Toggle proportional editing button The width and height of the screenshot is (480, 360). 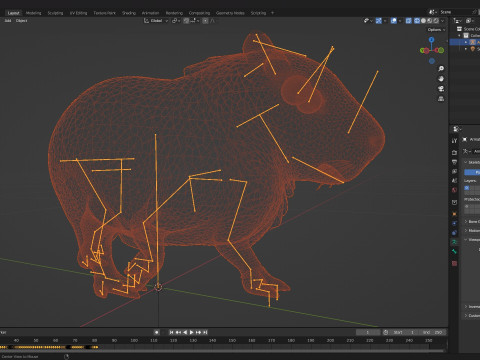click(205, 21)
